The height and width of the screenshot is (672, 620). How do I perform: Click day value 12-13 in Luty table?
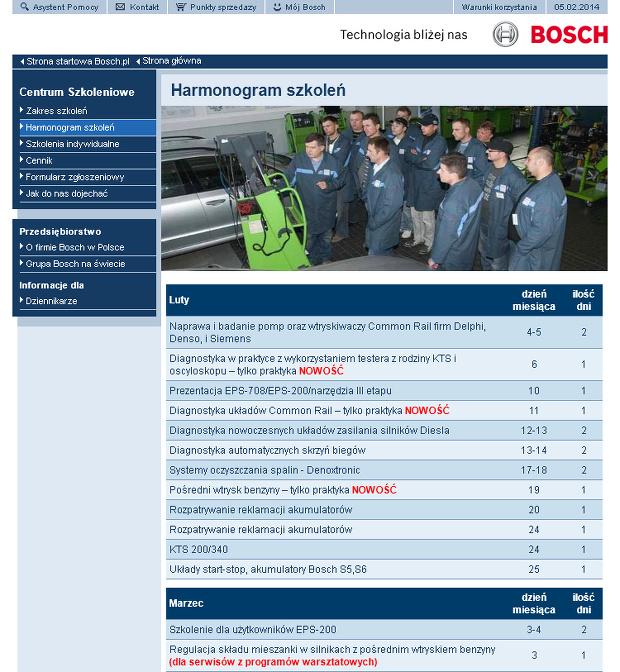click(534, 430)
